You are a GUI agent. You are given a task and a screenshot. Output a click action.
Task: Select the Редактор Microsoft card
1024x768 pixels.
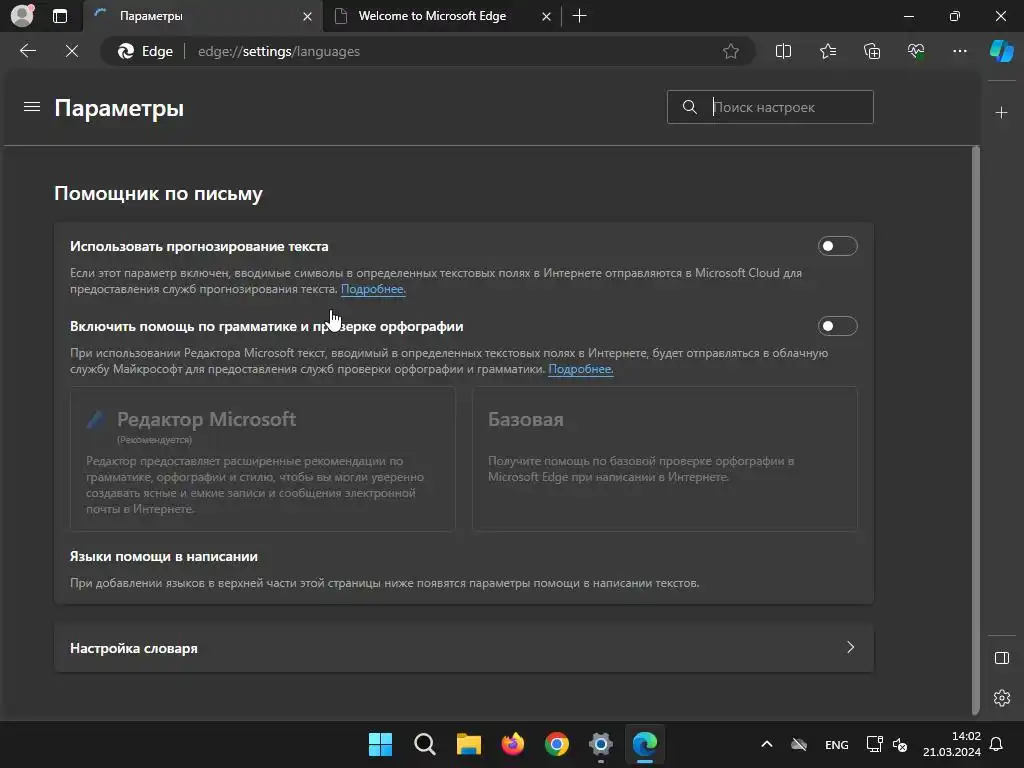tap(263, 458)
